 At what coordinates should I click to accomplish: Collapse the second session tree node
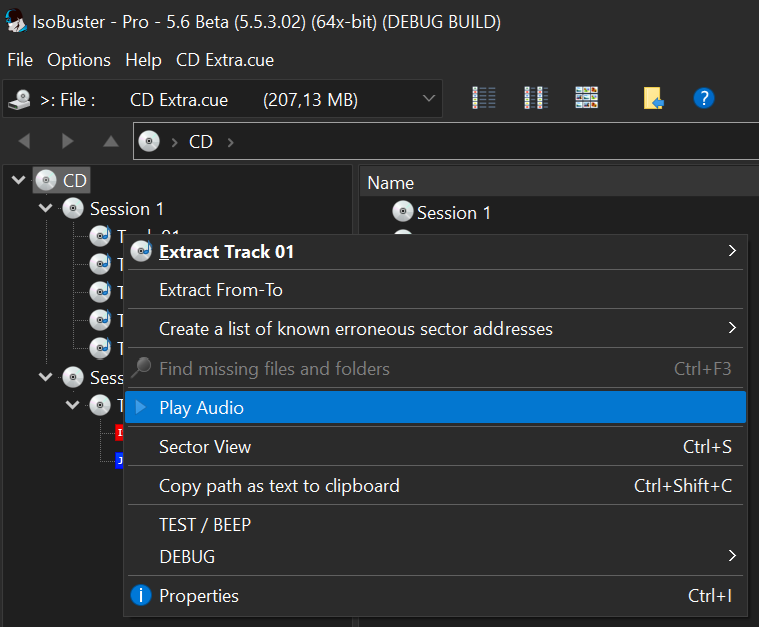(x=46, y=377)
